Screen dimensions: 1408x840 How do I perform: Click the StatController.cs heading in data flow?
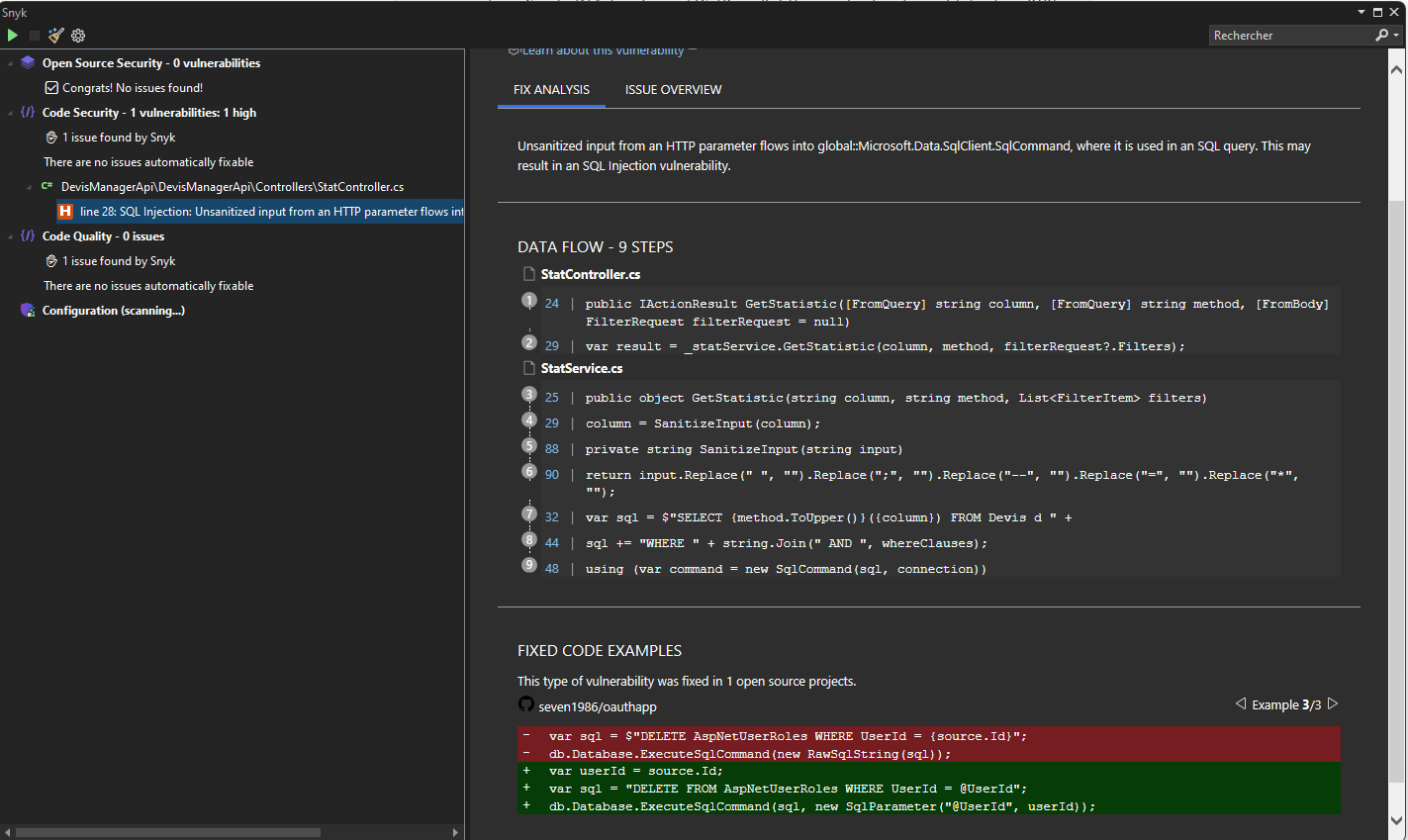tap(591, 274)
